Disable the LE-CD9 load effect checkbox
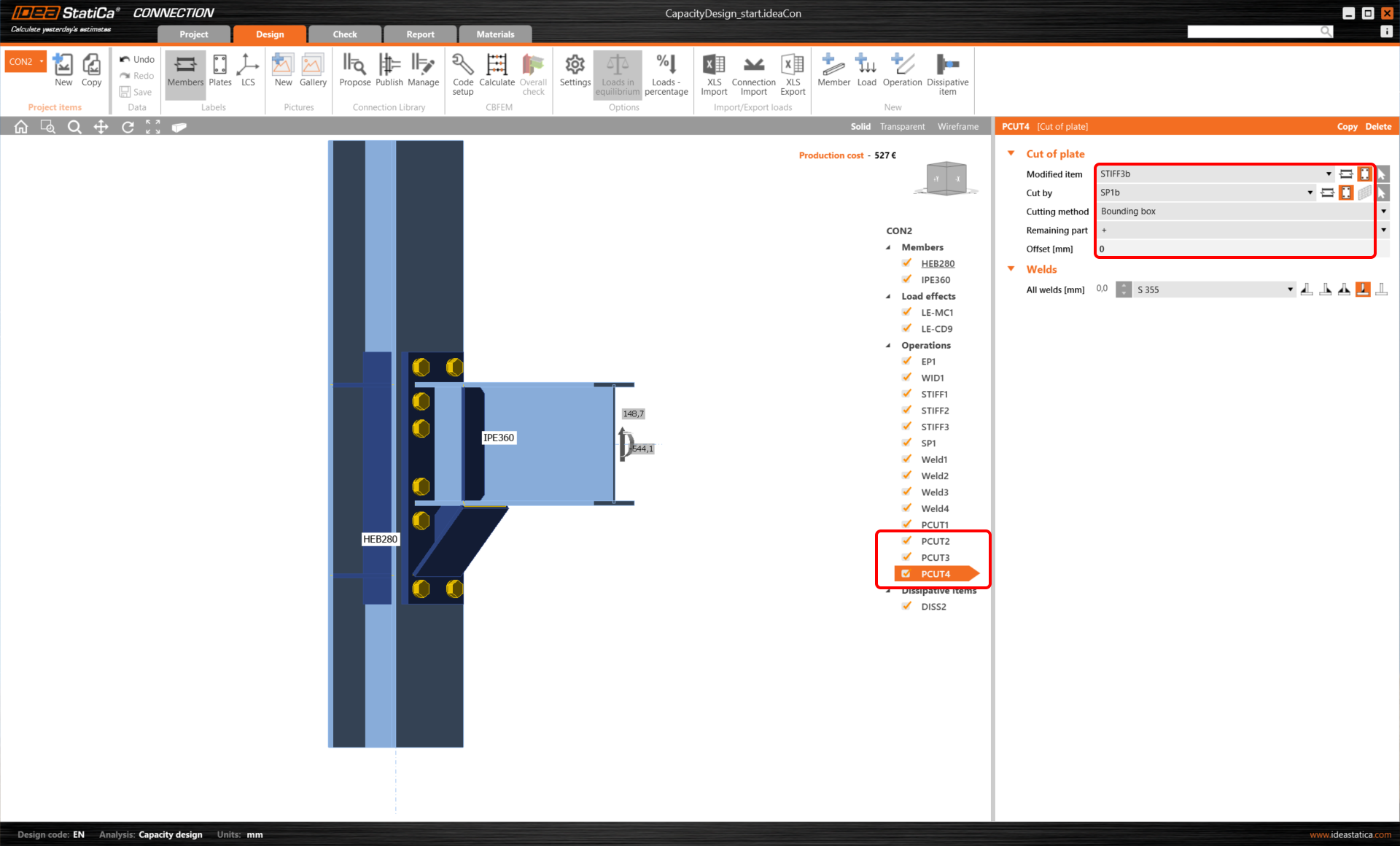 907,328
